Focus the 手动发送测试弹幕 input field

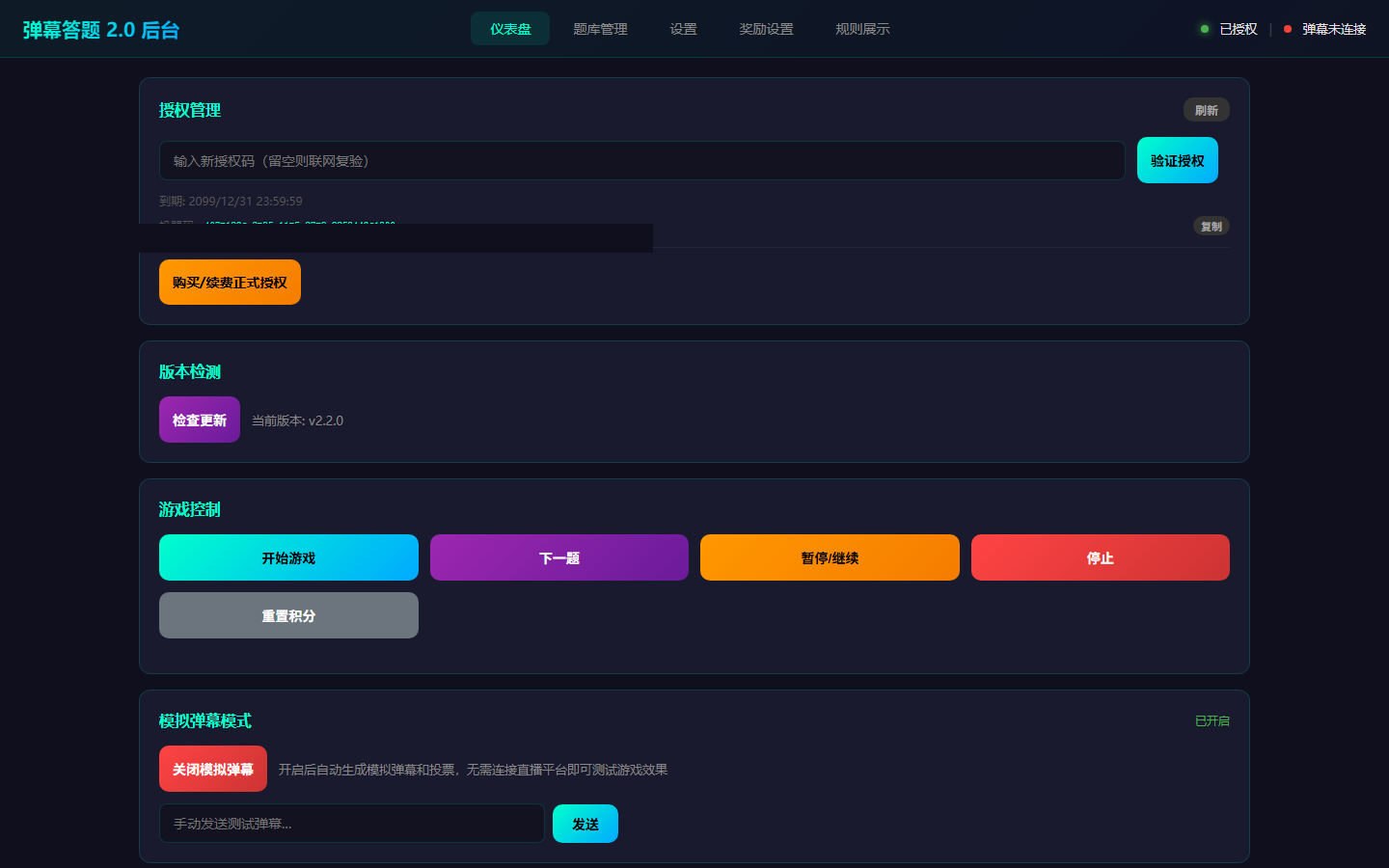click(x=352, y=824)
